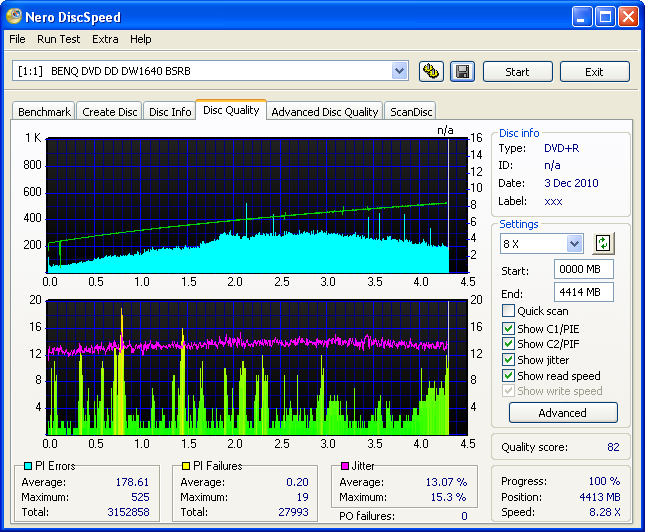This screenshot has width=645, height=532.
Task: Click the PI Failures total 27993
Action: 293,512
